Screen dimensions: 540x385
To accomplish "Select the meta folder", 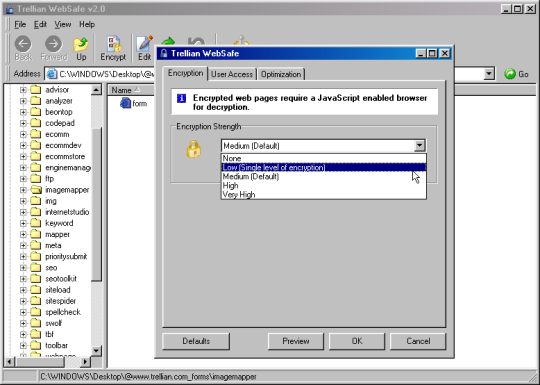I will click(x=53, y=246).
